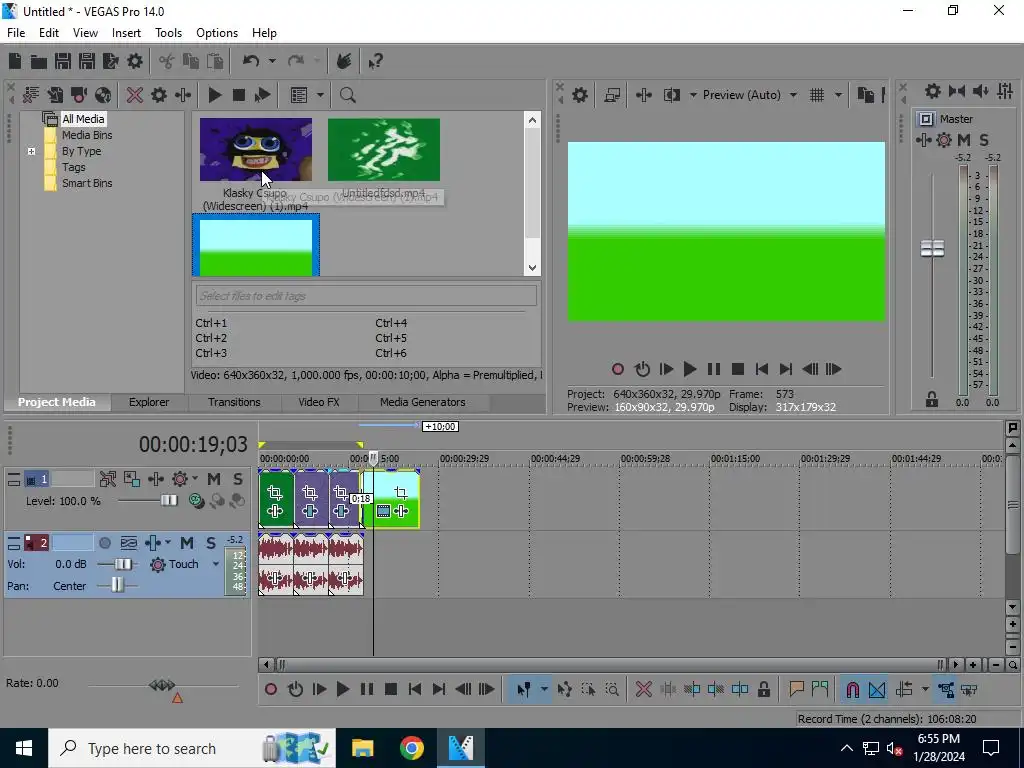Open File Explorer from the taskbar
1024x768 pixels.
[362, 748]
